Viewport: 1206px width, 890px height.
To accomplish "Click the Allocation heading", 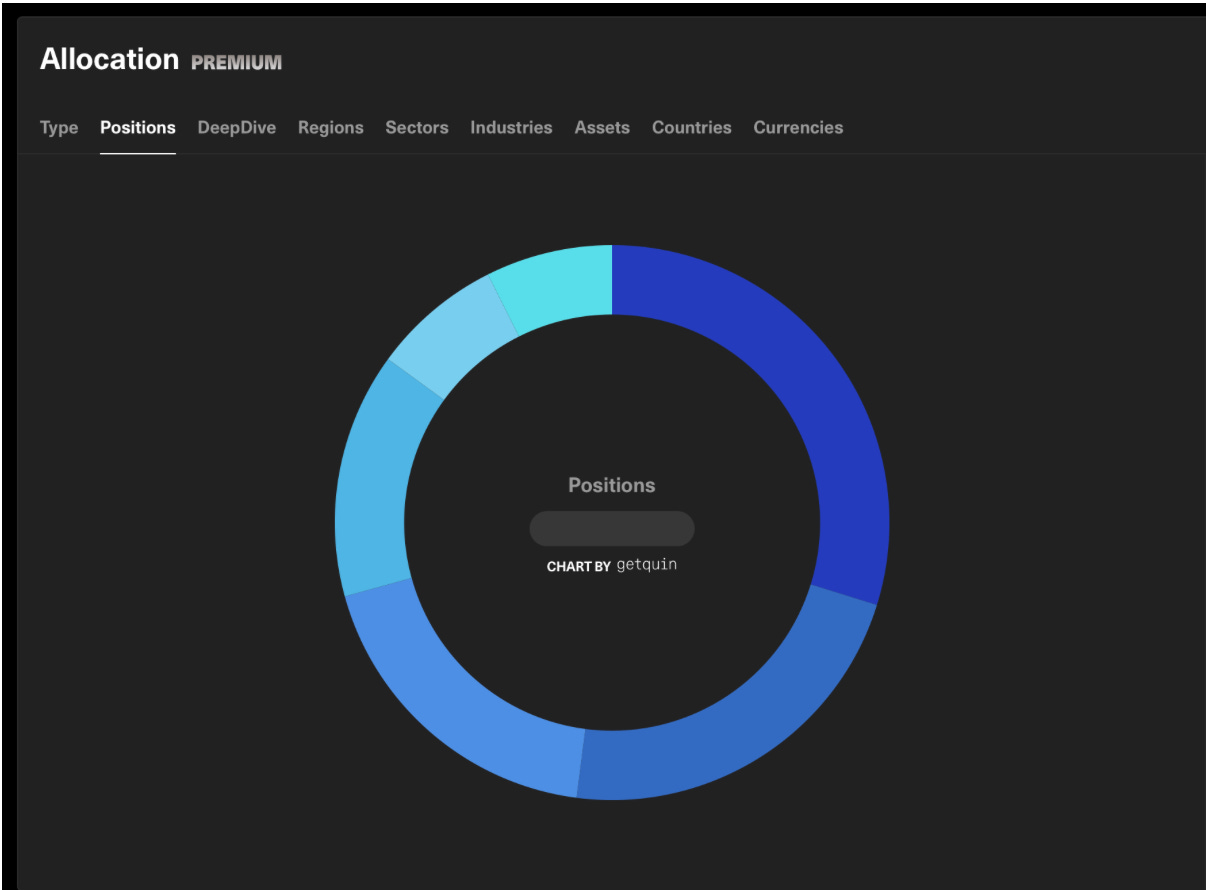I will click(109, 60).
